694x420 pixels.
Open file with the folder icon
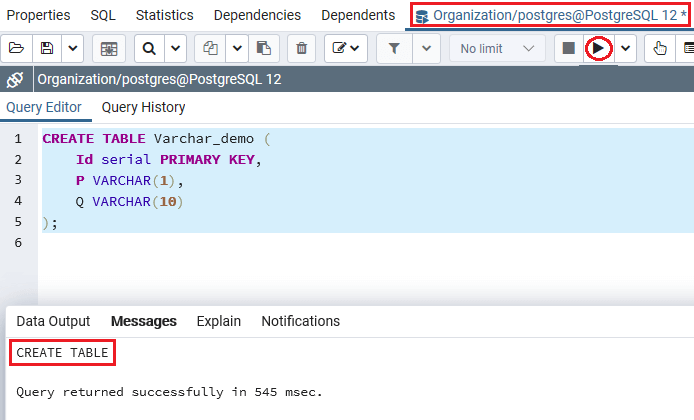point(16,48)
